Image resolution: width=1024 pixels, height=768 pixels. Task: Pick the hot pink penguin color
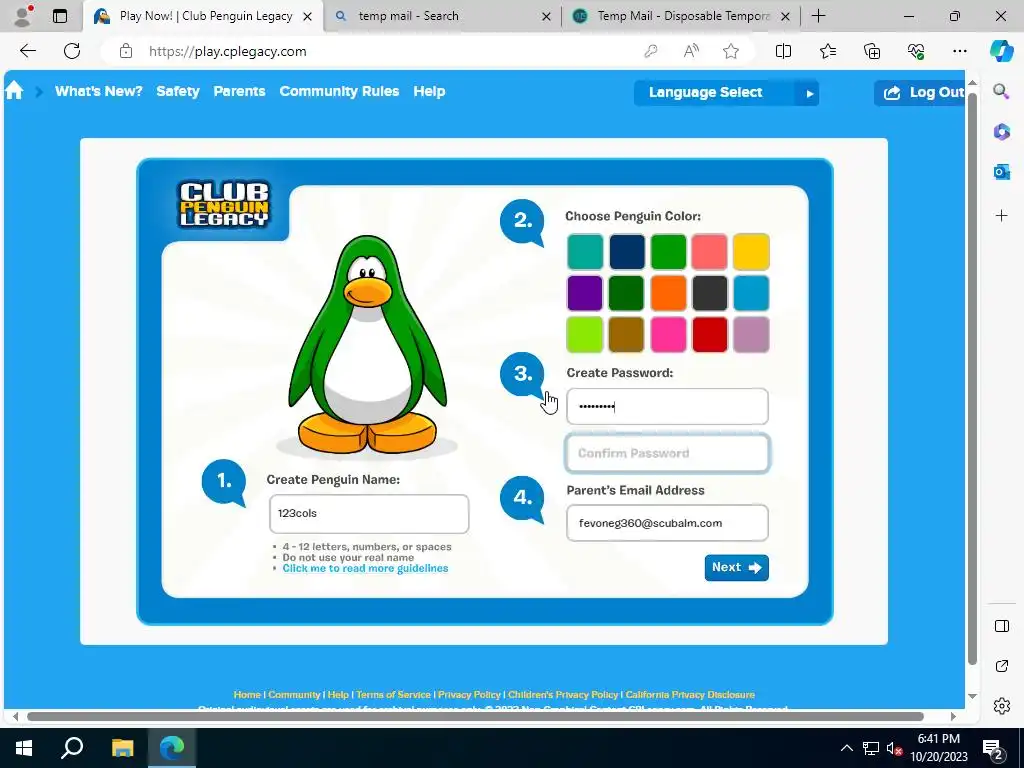tap(668, 334)
